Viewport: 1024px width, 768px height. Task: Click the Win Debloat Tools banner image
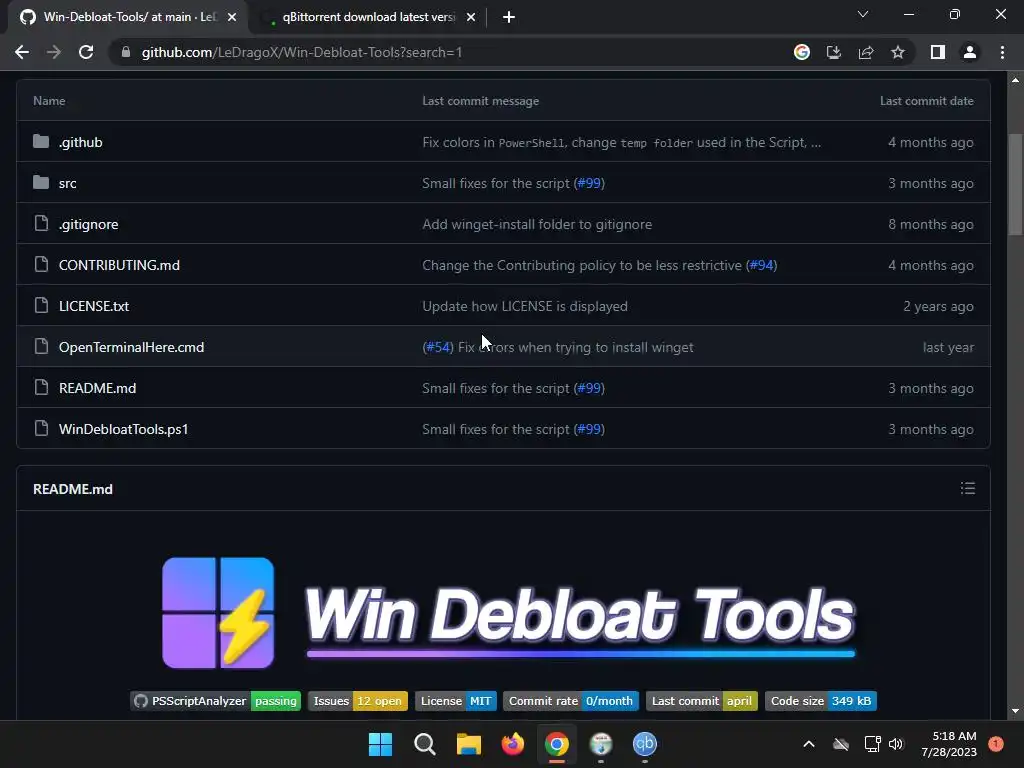tap(509, 613)
